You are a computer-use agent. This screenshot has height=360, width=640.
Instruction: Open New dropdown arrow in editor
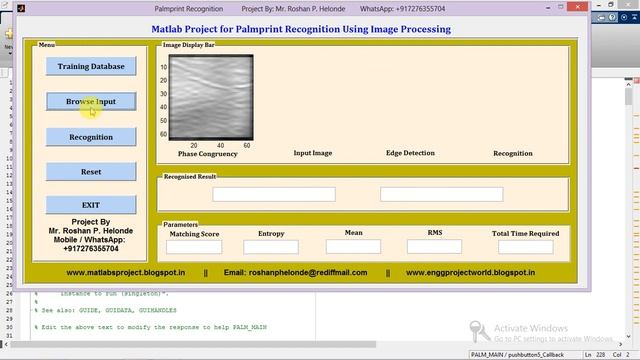point(9,53)
